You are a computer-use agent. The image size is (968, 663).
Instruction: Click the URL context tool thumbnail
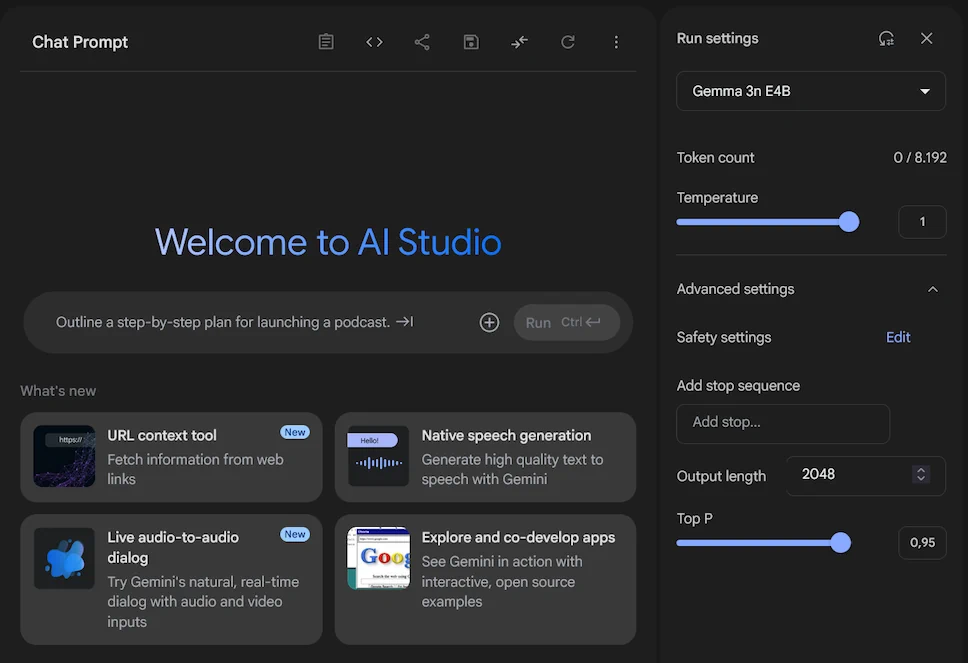point(64,456)
